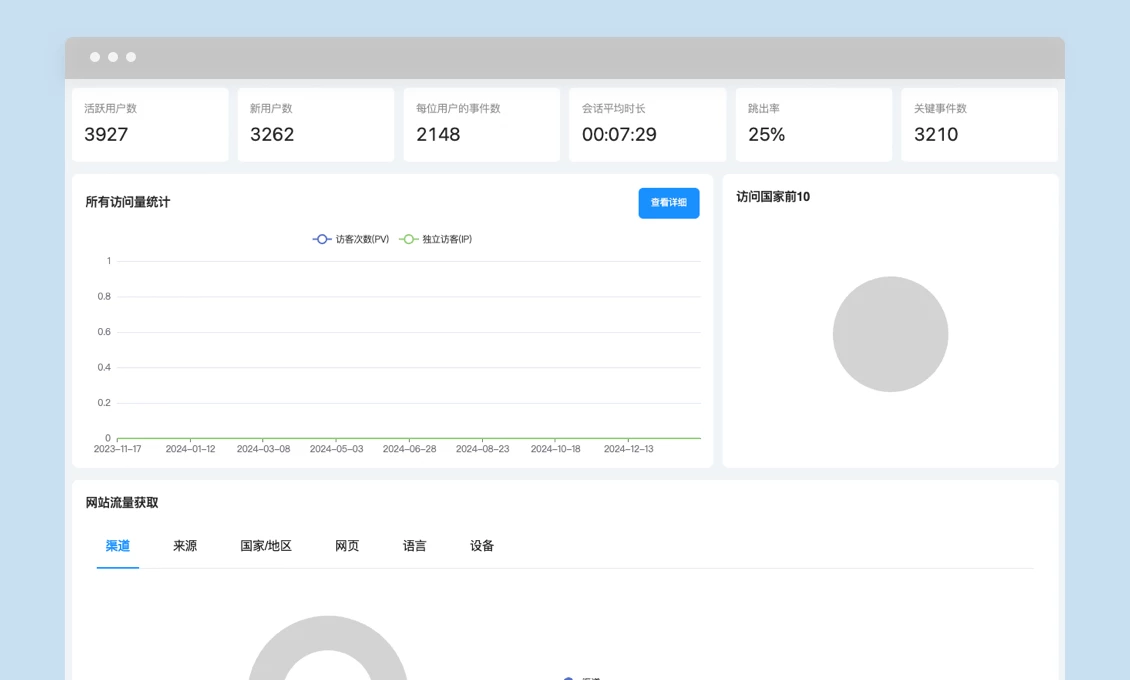Open the 设备 tab
The image size is (1130, 680).
[482, 546]
